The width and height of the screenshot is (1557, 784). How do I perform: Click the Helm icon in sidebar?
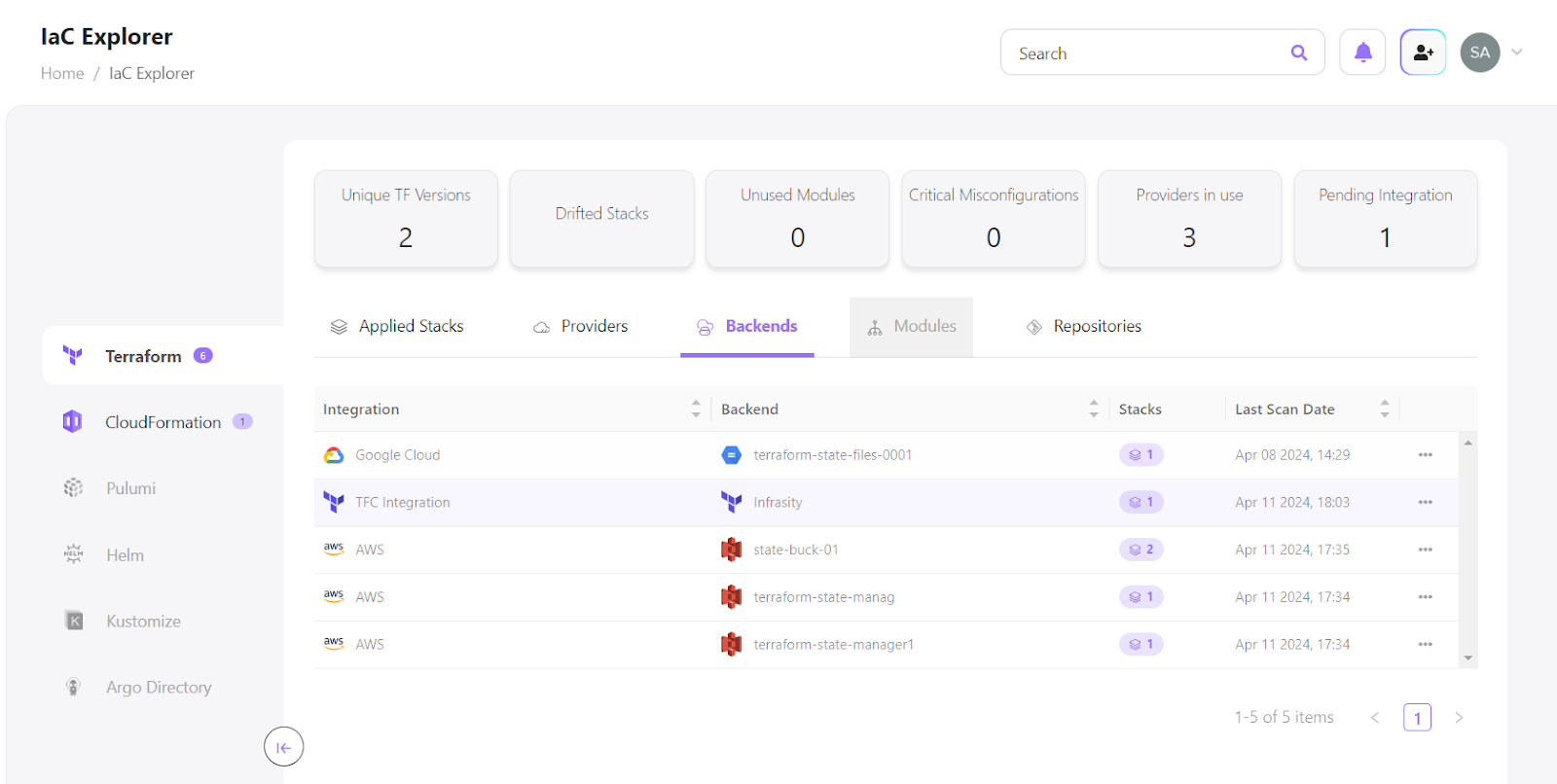tap(73, 554)
